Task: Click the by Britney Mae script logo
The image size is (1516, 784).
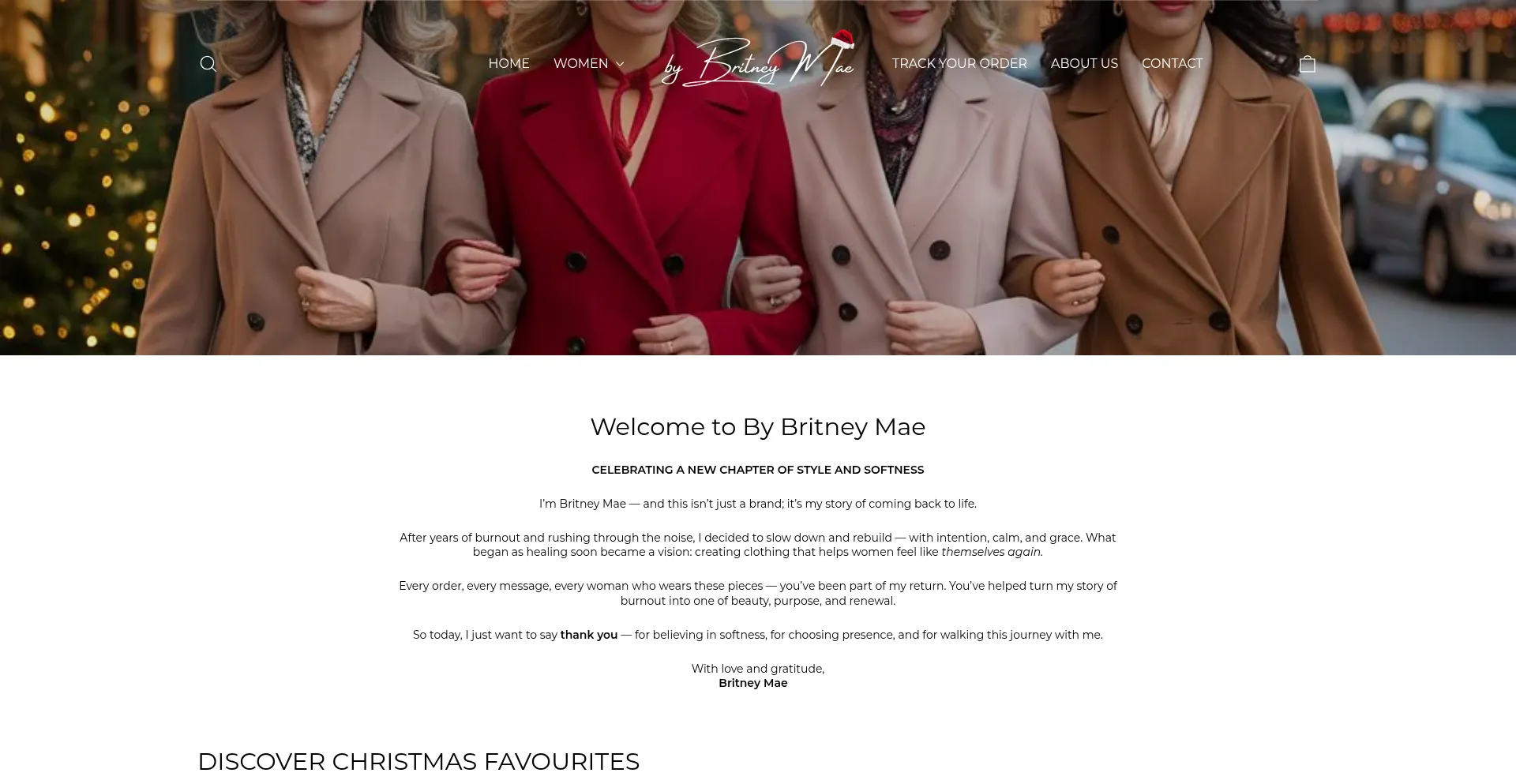Action: coord(758,61)
